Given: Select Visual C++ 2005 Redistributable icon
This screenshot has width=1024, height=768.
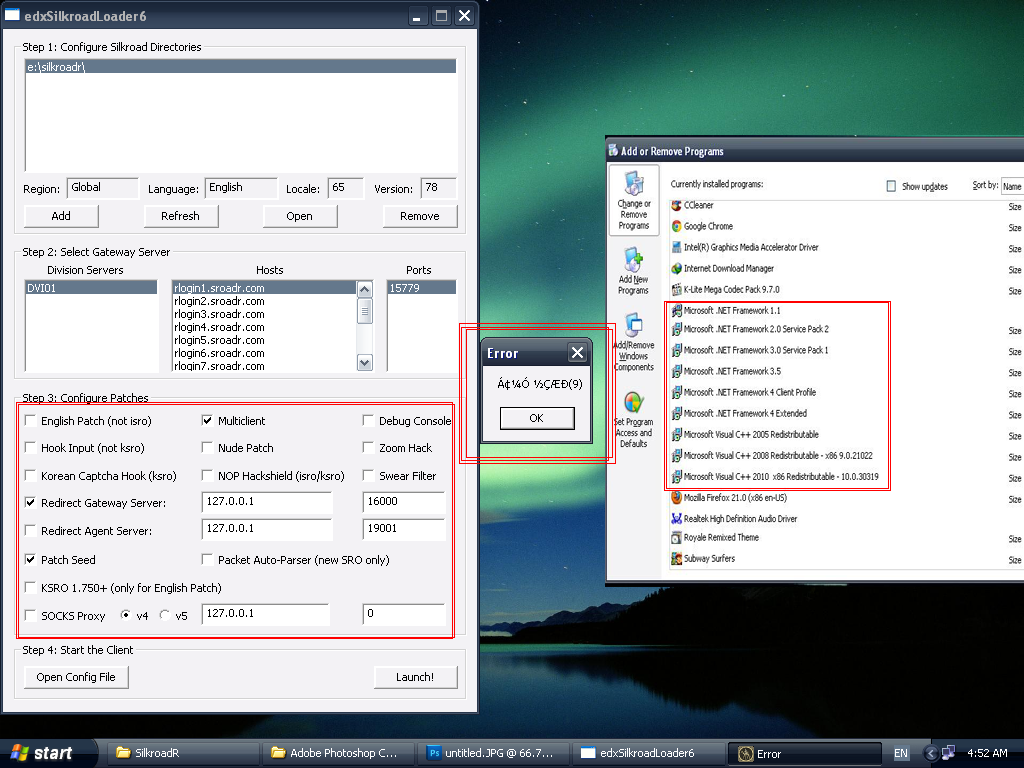Looking at the screenshot, I should (x=677, y=434).
